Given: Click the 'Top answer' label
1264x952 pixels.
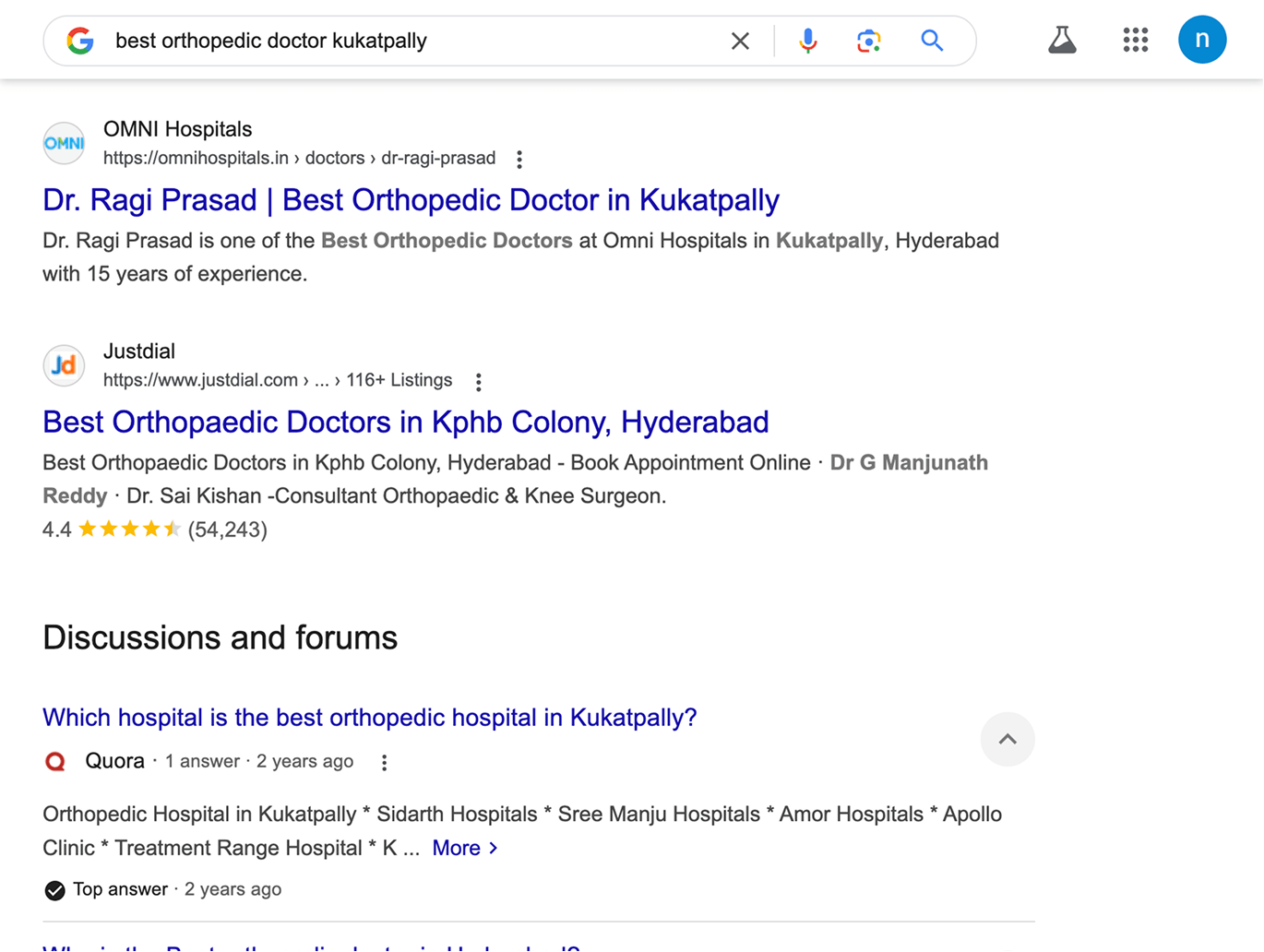Looking at the screenshot, I should [x=121, y=889].
